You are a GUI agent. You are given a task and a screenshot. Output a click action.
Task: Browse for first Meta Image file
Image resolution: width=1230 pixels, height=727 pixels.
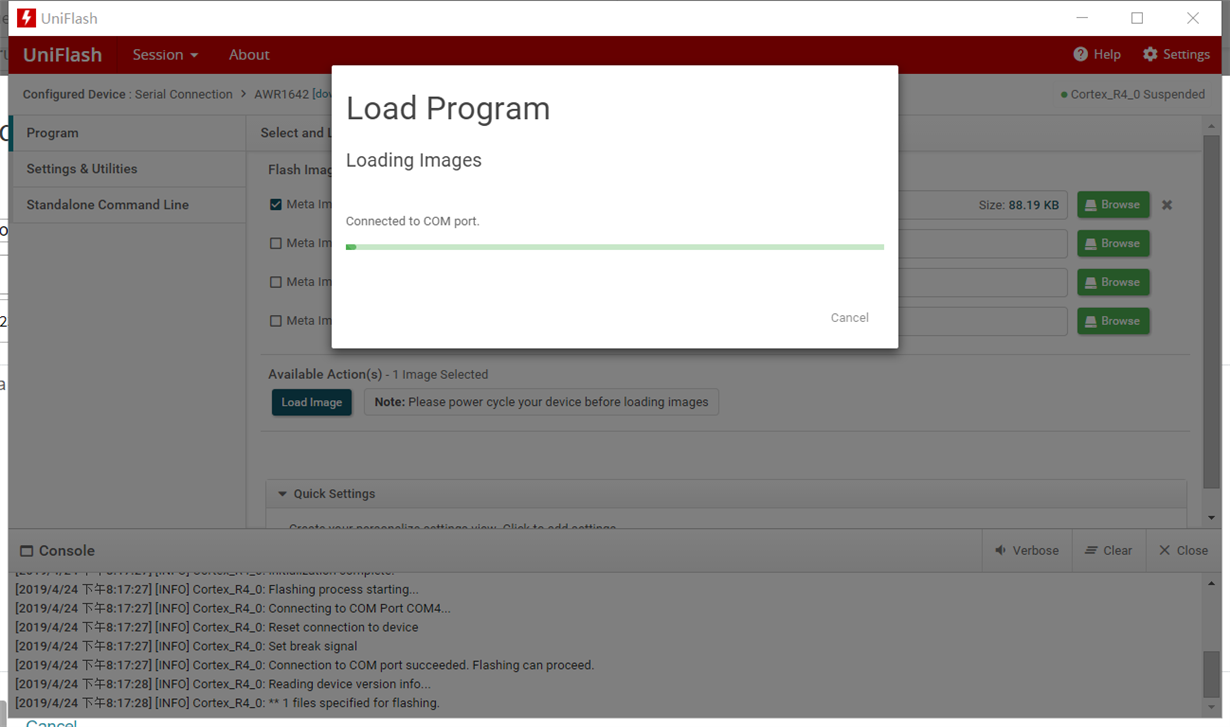tap(1113, 204)
